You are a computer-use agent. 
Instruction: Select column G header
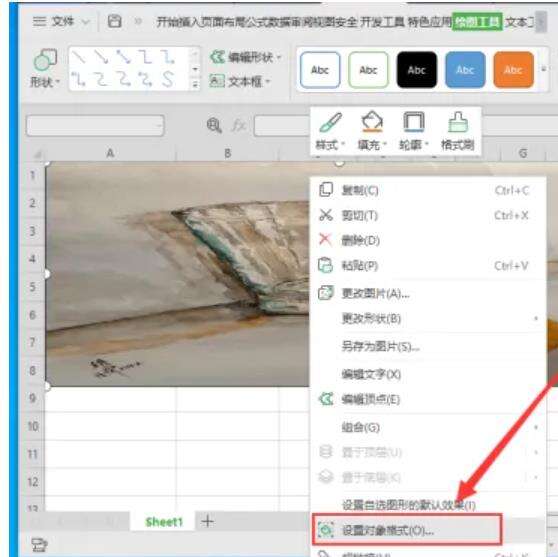click(523, 153)
